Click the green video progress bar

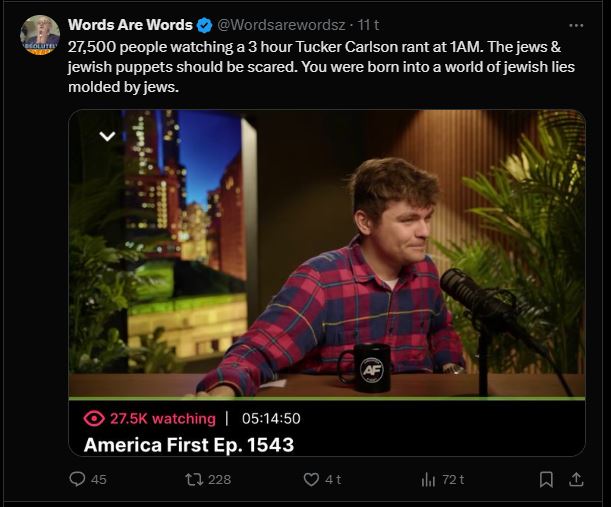(x=327, y=398)
